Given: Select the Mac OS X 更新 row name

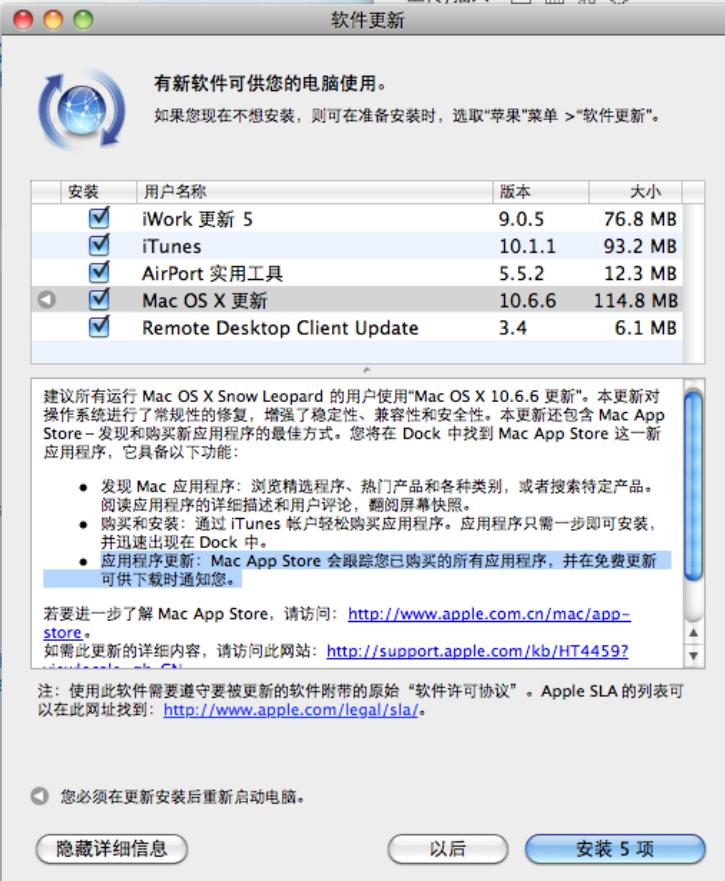Looking at the screenshot, I should click(x=205, y=301).
